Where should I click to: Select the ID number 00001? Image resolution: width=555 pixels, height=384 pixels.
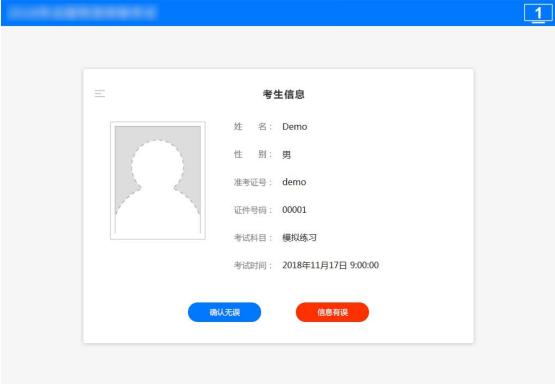[294, 210]
